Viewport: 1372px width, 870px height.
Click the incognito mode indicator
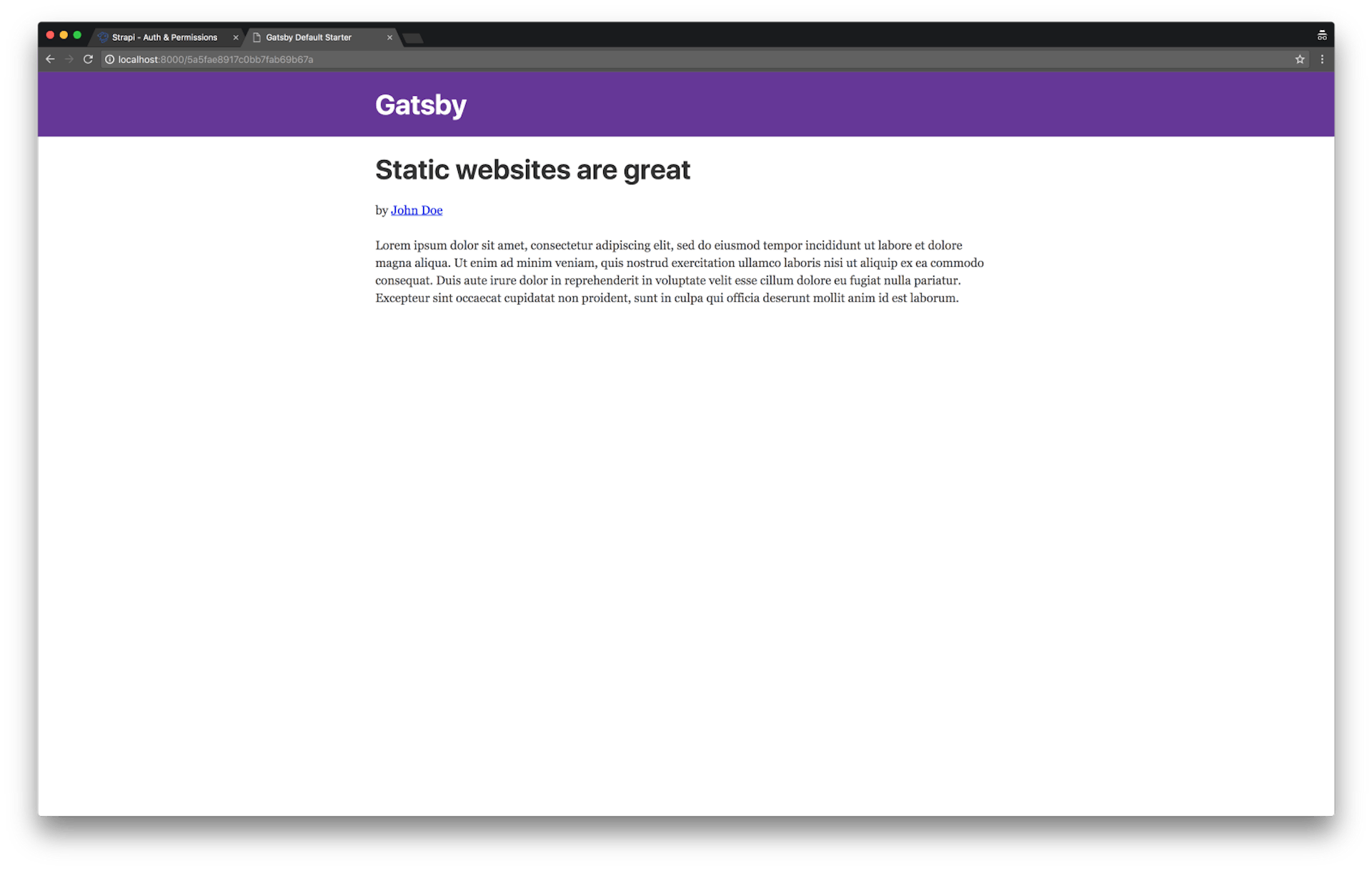(1322, 34)
